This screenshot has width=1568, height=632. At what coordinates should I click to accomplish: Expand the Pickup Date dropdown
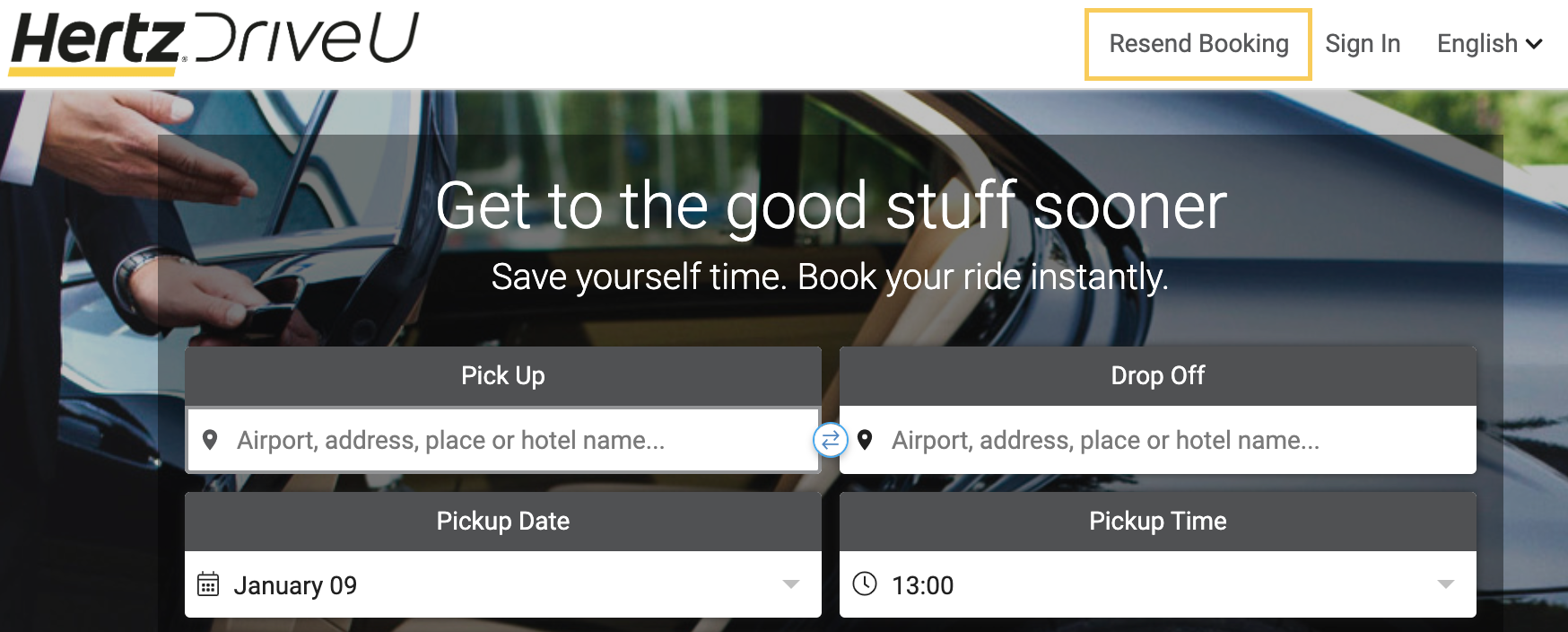click(790, 584)
